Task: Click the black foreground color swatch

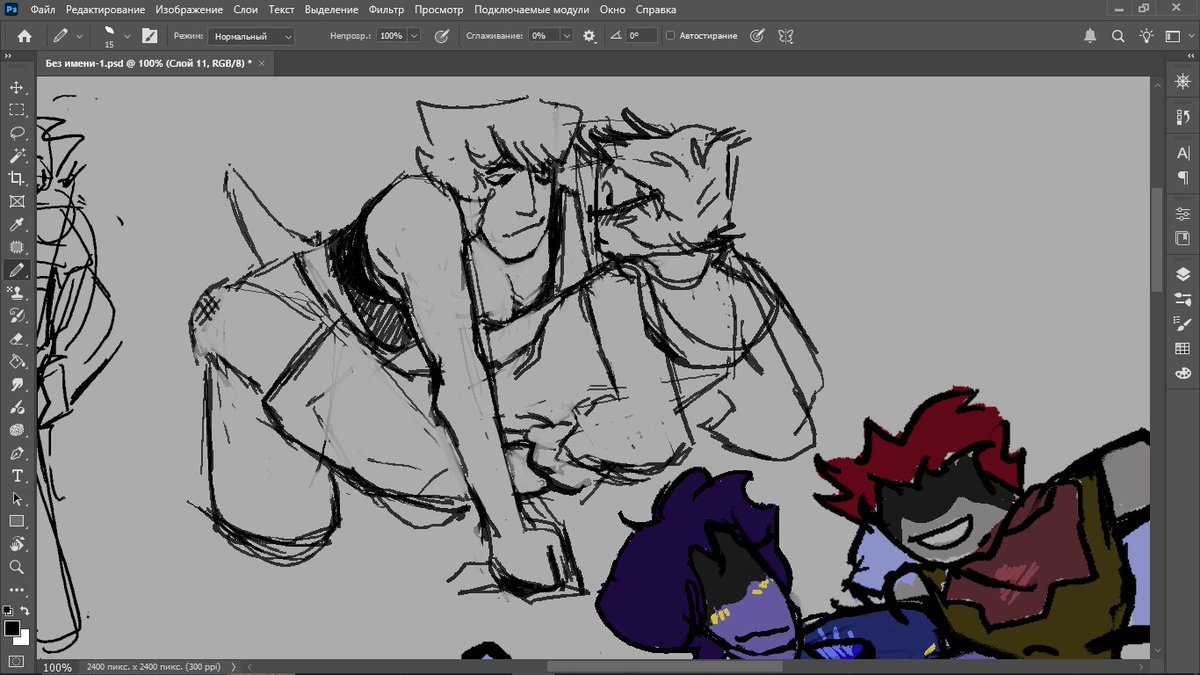Action: coord(12,628)
